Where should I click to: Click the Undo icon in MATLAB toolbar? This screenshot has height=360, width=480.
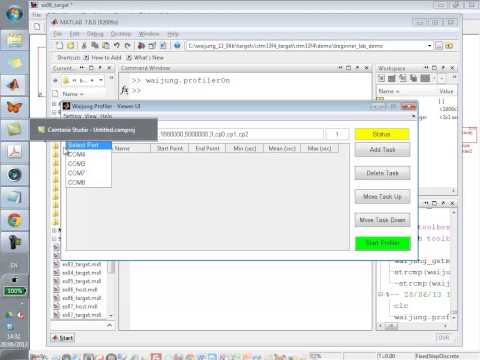pos(117,45)
